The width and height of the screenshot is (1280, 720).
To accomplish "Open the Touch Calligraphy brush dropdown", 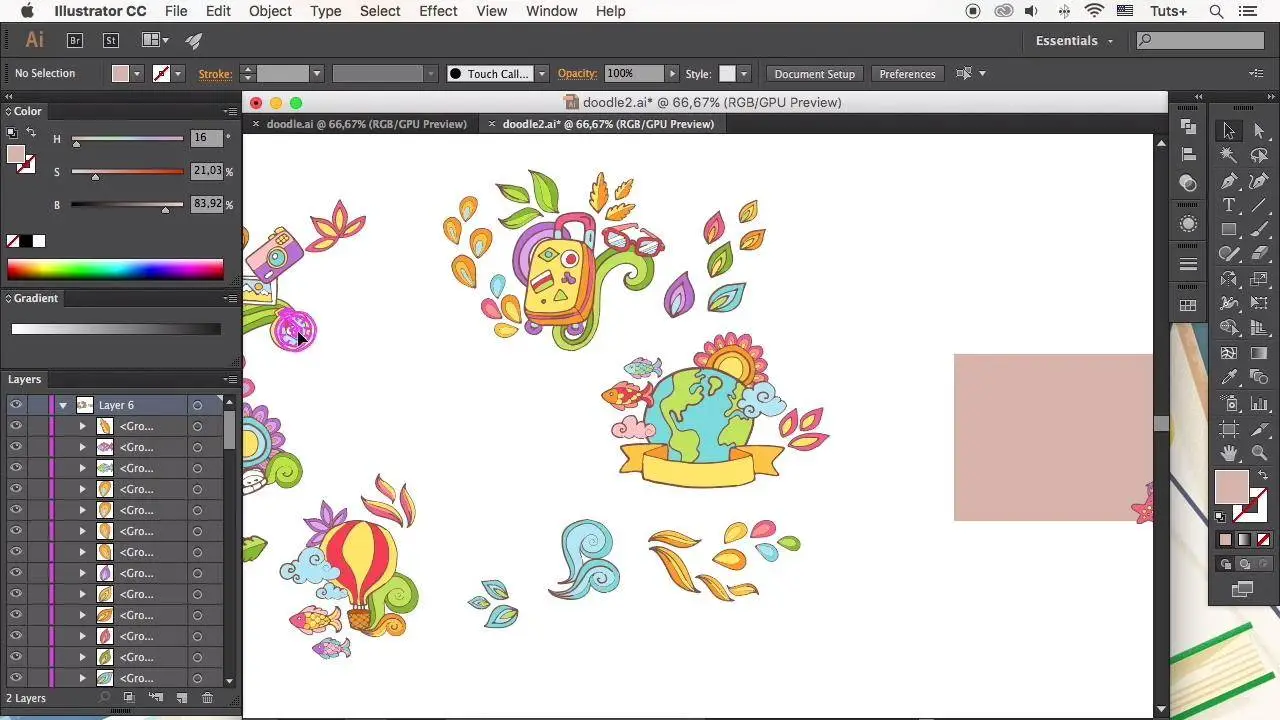I will [x=542, y=74].
